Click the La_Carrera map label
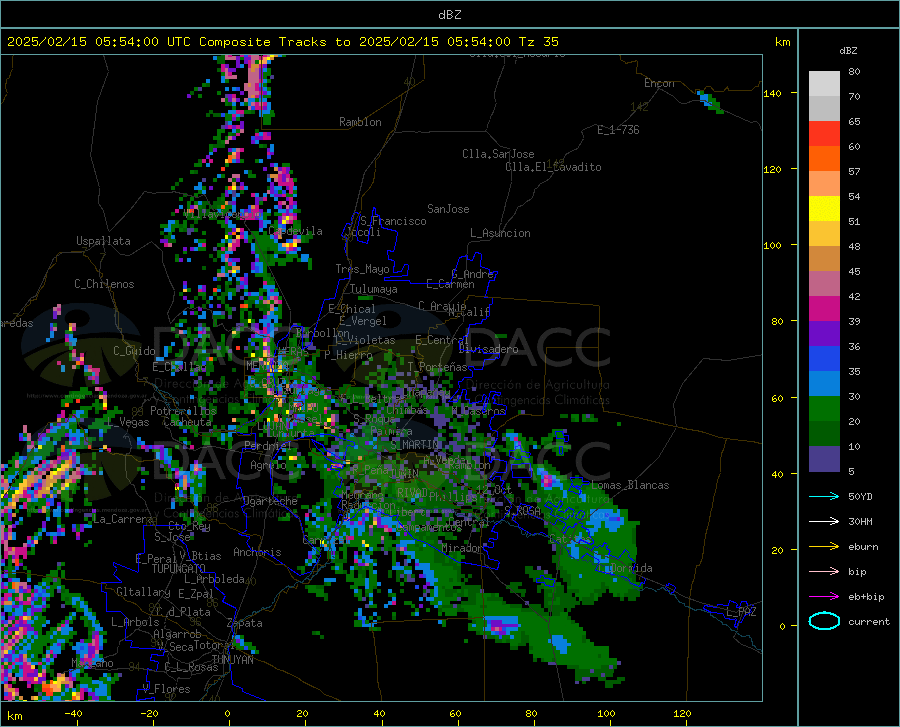This screenshot has width=900, height=727. point(123,519)
